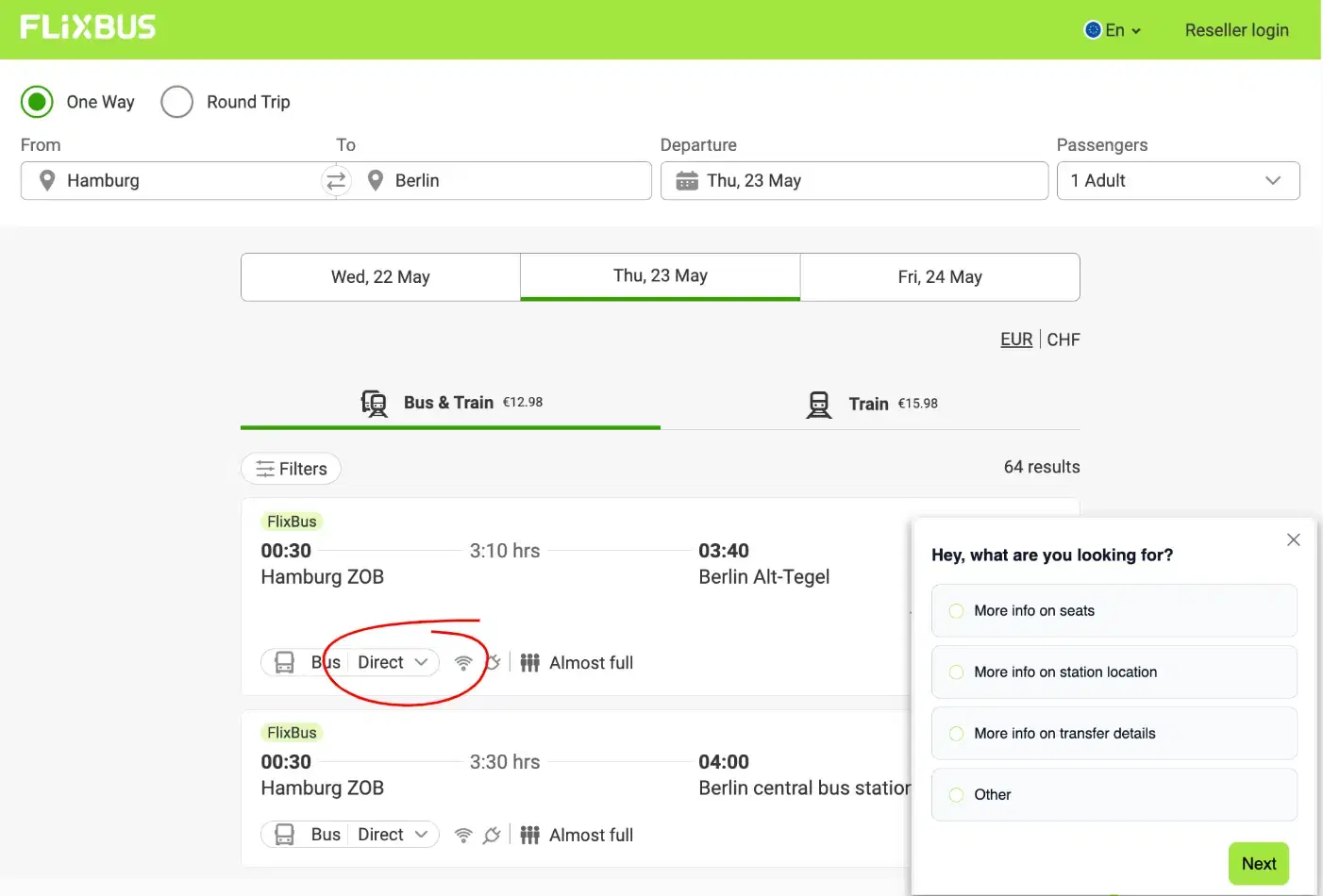The width and height of the screenshot is (1323, 896).
Task: Expand Direct details on second trip
Action: coord(393,835)
